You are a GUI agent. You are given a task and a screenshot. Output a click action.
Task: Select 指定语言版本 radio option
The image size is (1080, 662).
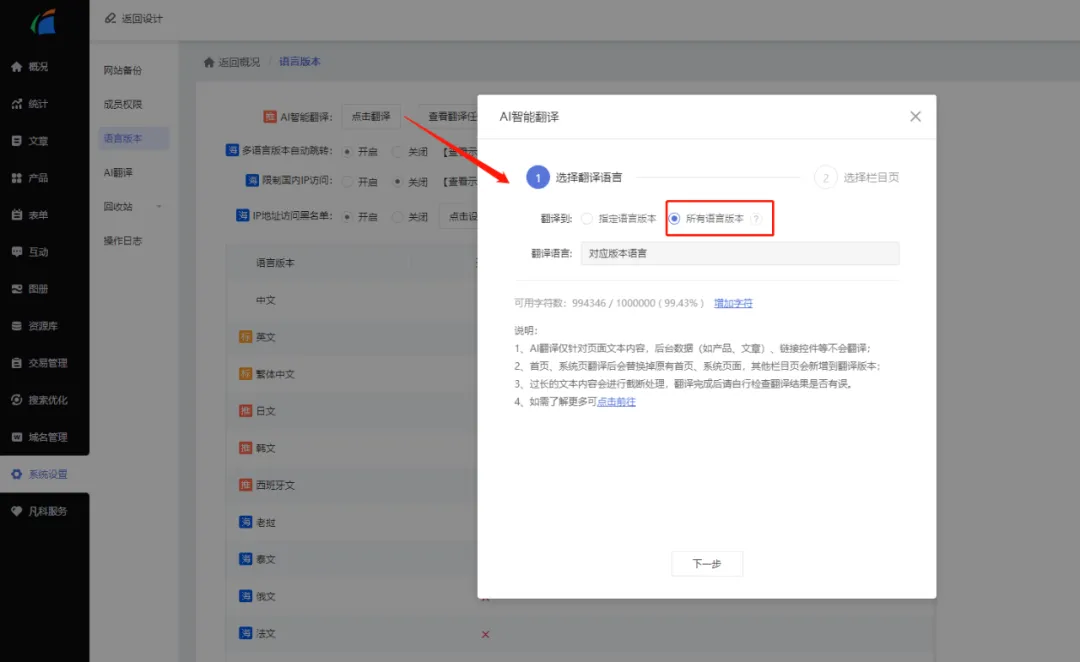(x=587, y=219)
